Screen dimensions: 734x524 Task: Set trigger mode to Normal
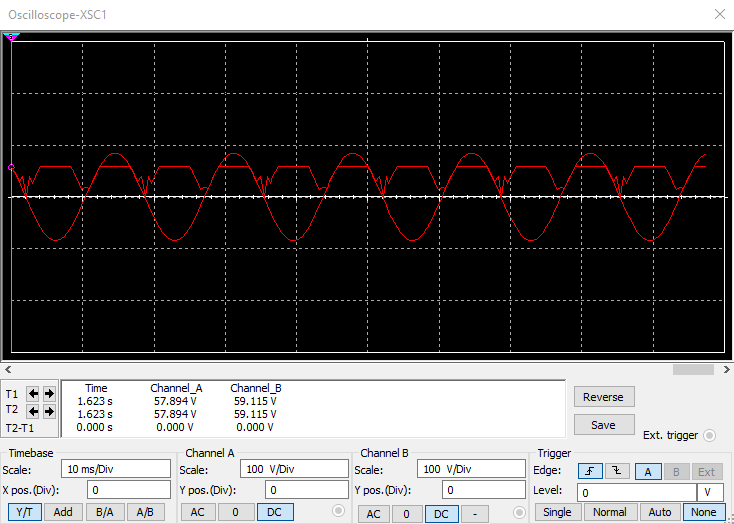click(609, 512)
